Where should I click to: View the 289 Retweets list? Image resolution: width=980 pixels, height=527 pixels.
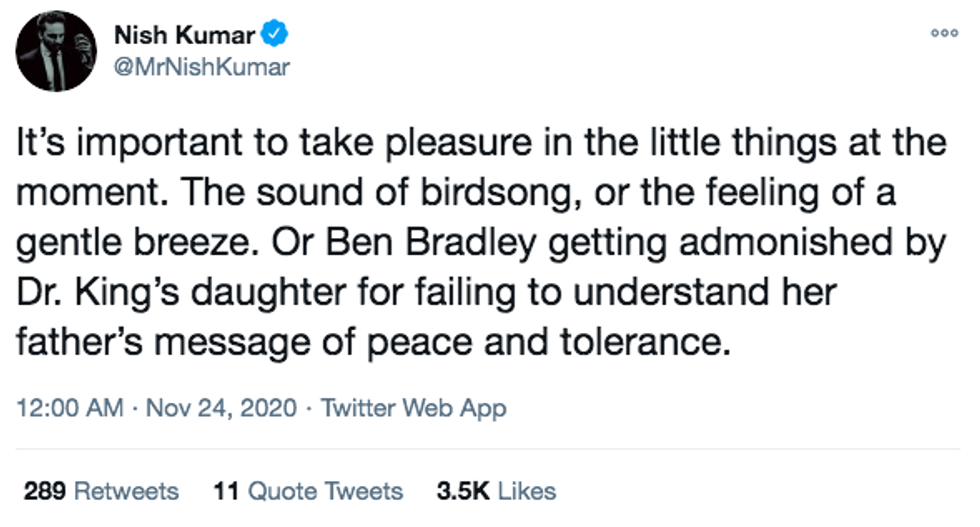(100, 491)
